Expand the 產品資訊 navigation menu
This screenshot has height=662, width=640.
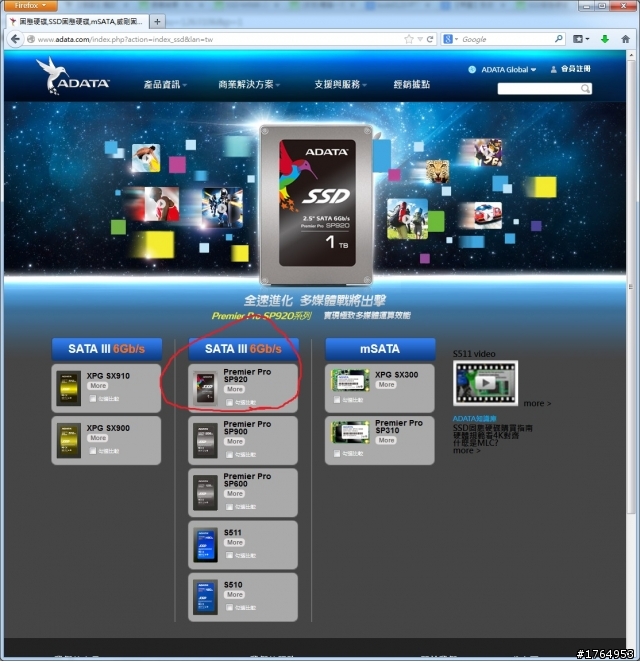165,84
